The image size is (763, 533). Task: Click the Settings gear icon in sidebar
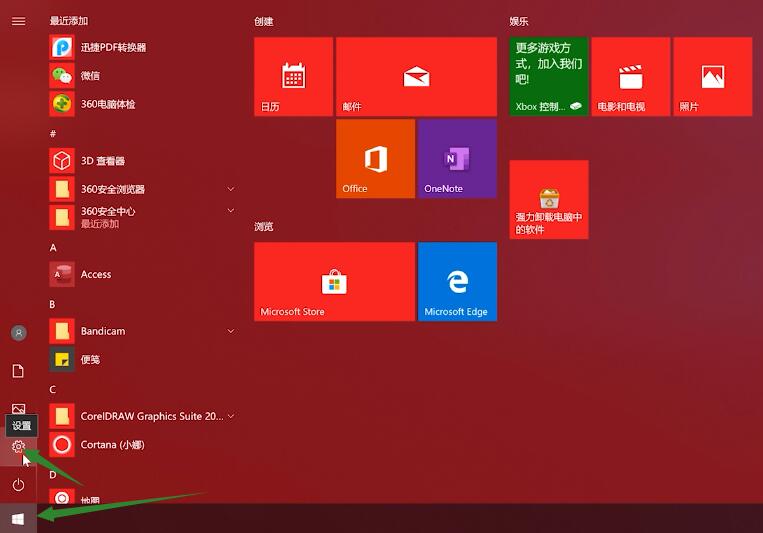click(x=18, y=447)
